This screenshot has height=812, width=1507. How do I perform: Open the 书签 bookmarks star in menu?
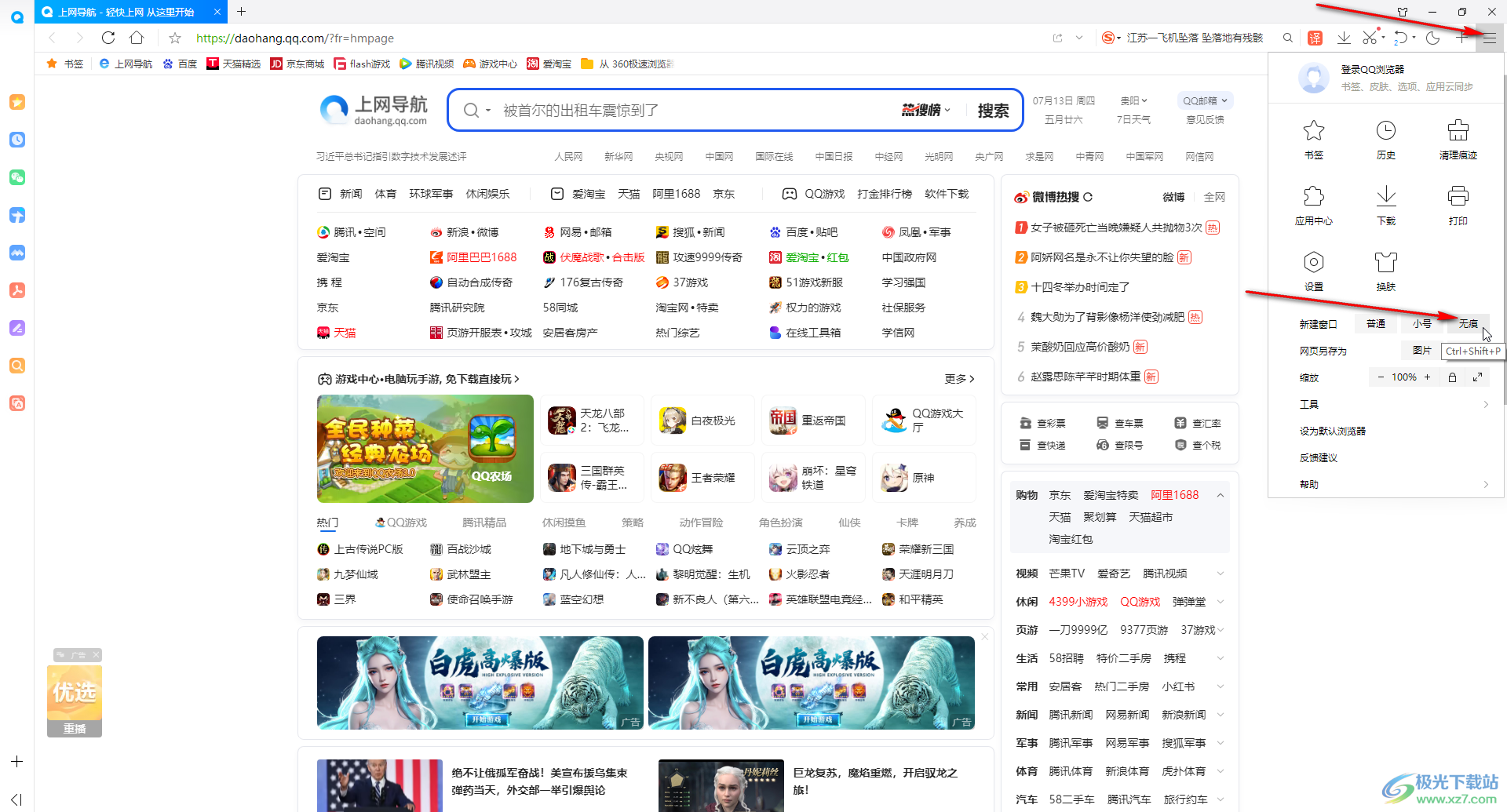pyautogui.click(x=1313, y=140)
